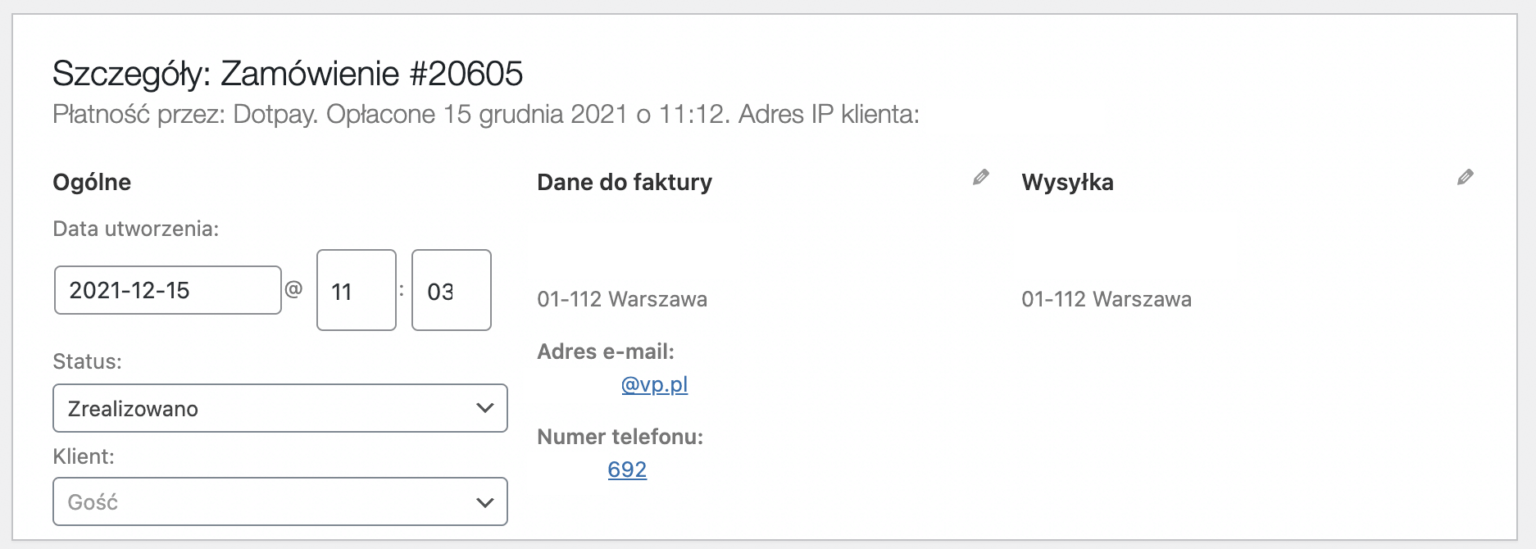Screen dimensions: 1536x549
Task: Select the shipping address 01-112 Warszawa
Action: [x=1107, y=299]
